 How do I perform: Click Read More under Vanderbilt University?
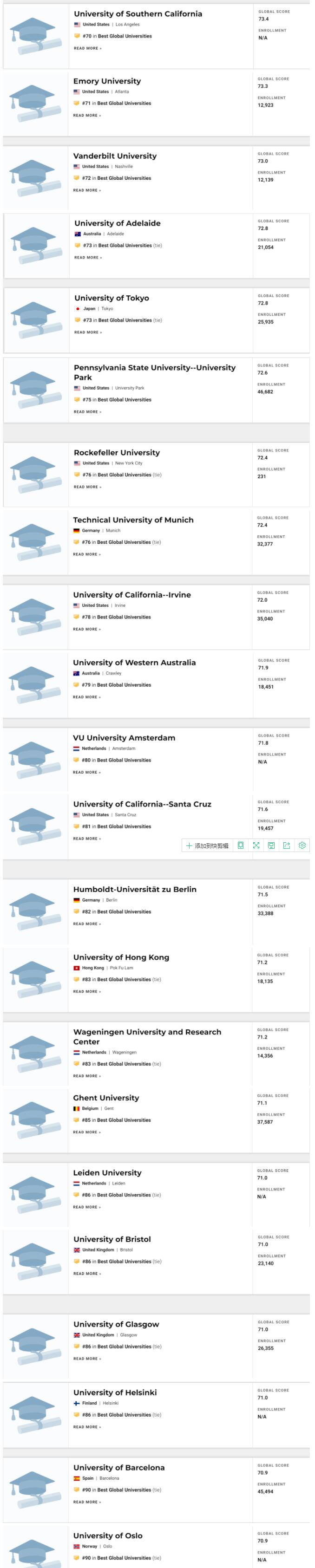(87, 190)
